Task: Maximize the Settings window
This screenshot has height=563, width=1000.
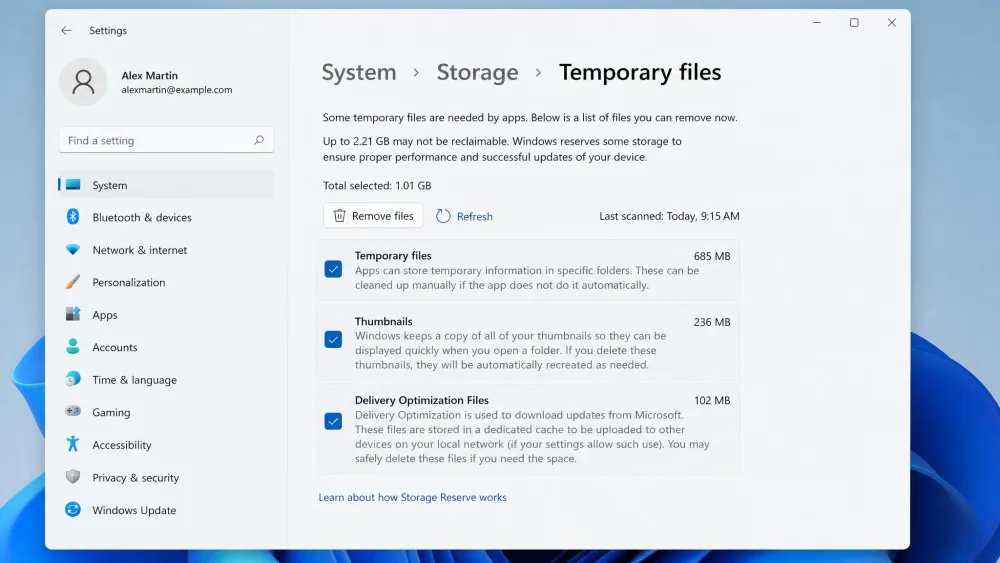Action: (854, 23)
